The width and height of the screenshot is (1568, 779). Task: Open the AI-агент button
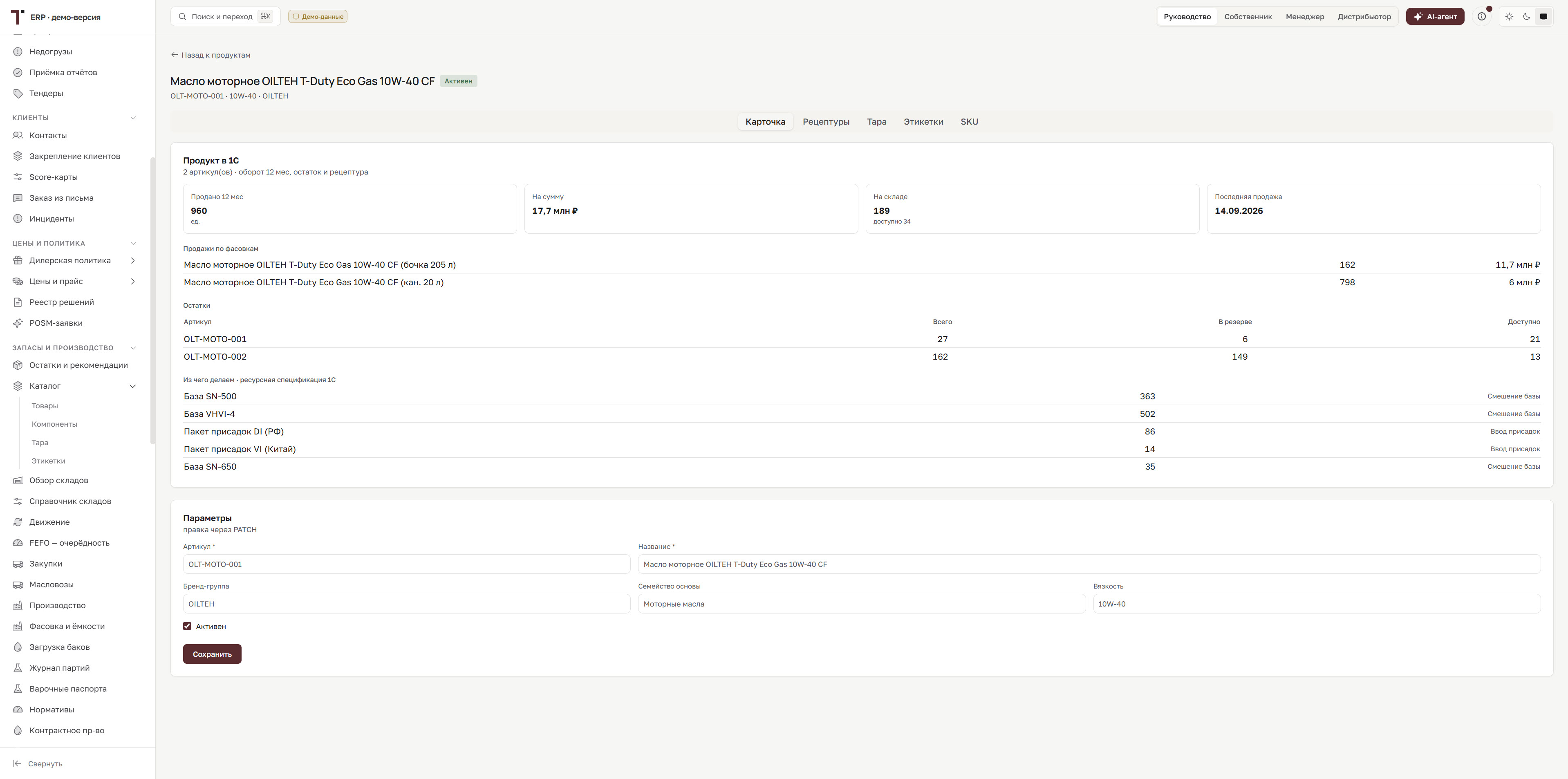click(x=1435, y=16)
